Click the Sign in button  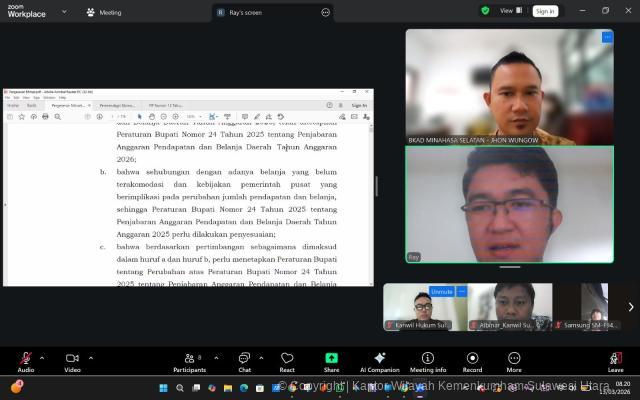pyautogui.click(x=545, y=11)
